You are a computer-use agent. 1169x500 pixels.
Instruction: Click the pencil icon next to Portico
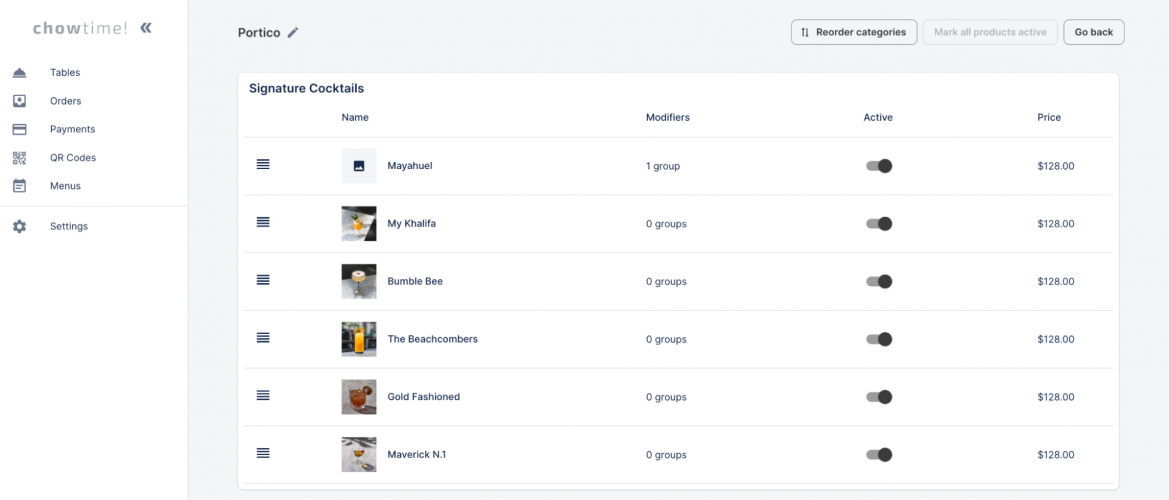tap(293, 33)
